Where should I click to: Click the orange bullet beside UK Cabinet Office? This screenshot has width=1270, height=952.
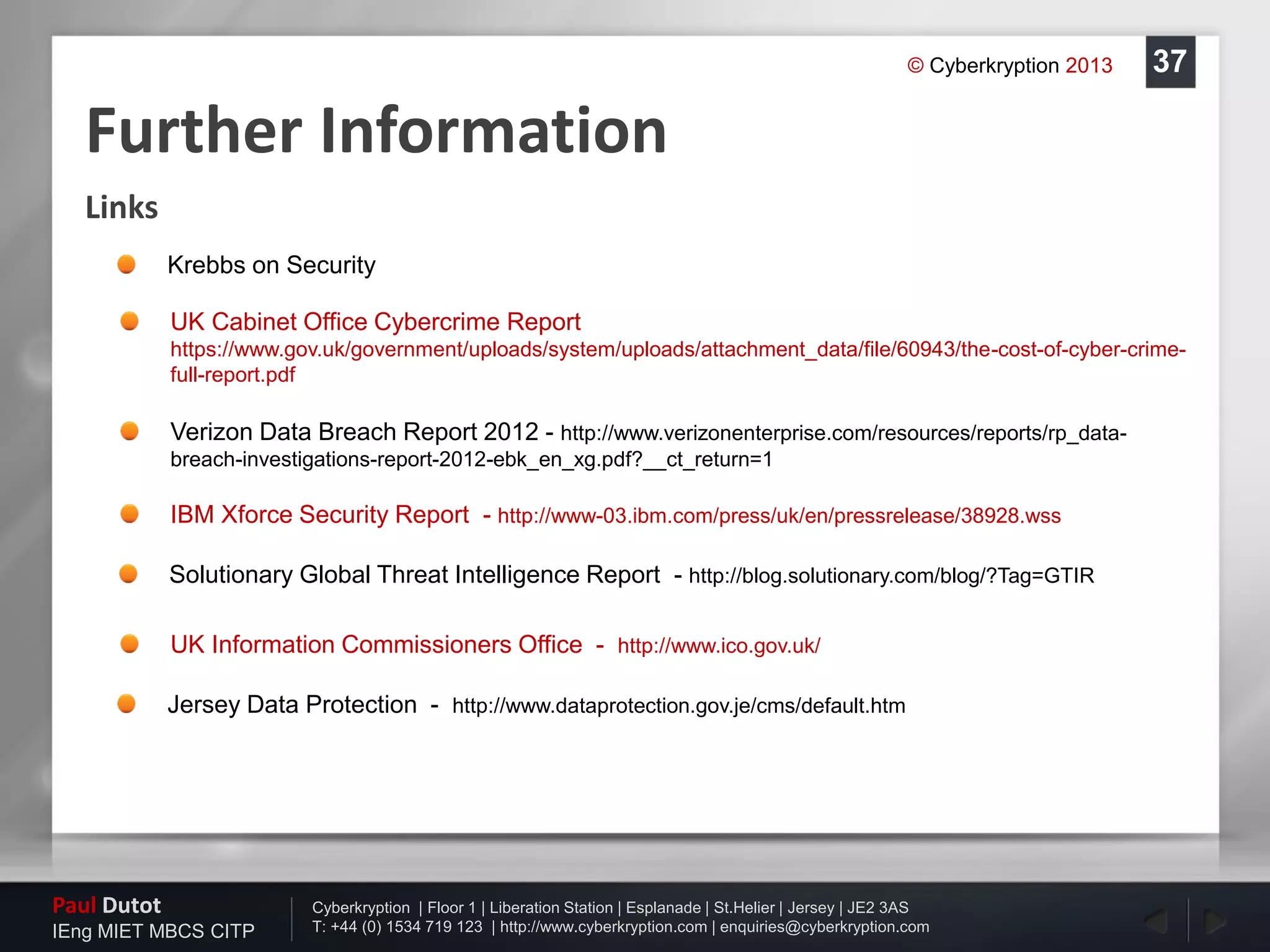click(130, 321)
